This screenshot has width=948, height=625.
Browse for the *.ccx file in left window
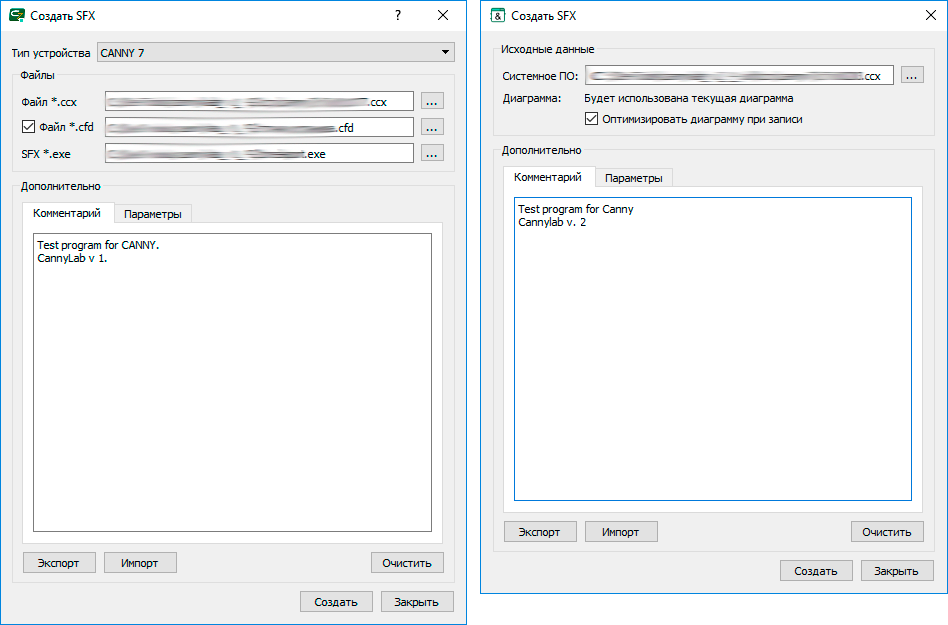pos(432,101)
